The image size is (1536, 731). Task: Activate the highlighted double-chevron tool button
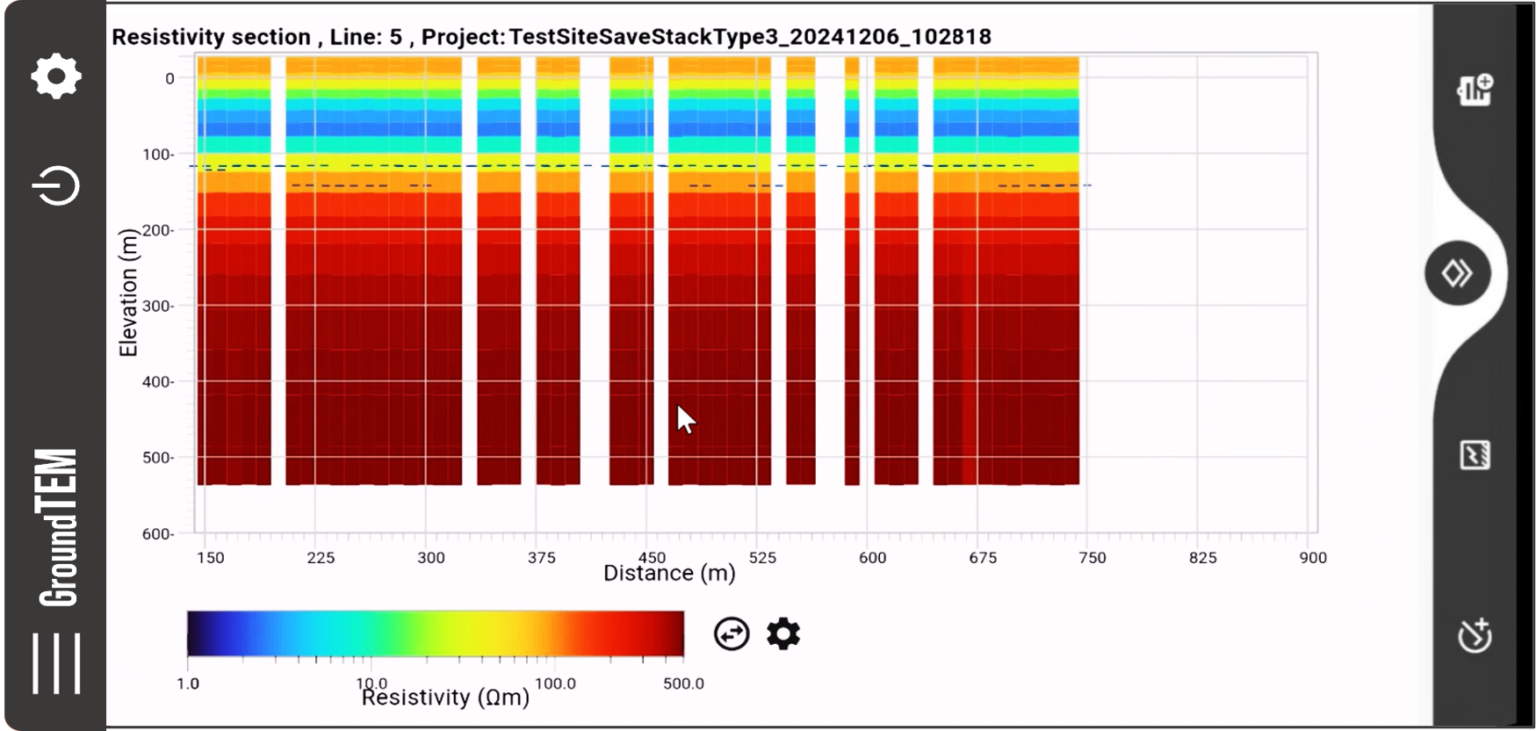click(x=1457, y=272)
